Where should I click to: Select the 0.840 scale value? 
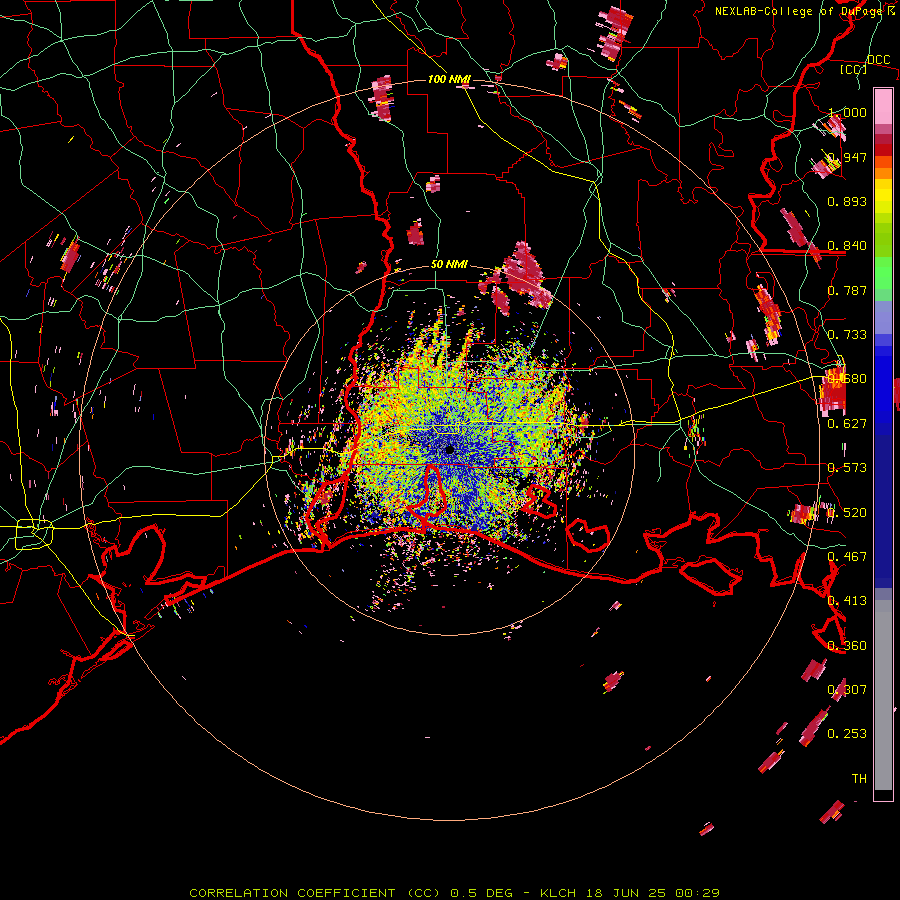tap(847, 246)
